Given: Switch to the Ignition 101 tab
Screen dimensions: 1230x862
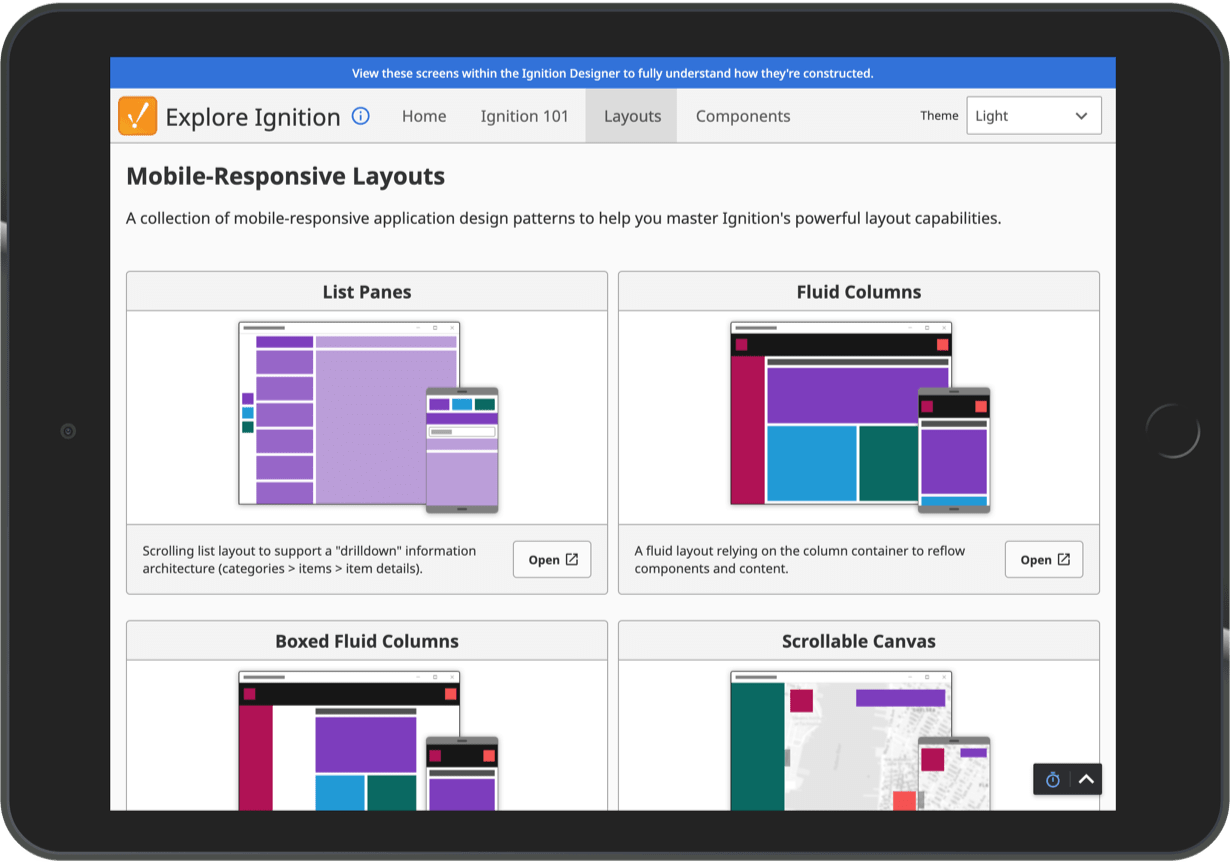Looking at the screenshot, I should click(524, 116).
